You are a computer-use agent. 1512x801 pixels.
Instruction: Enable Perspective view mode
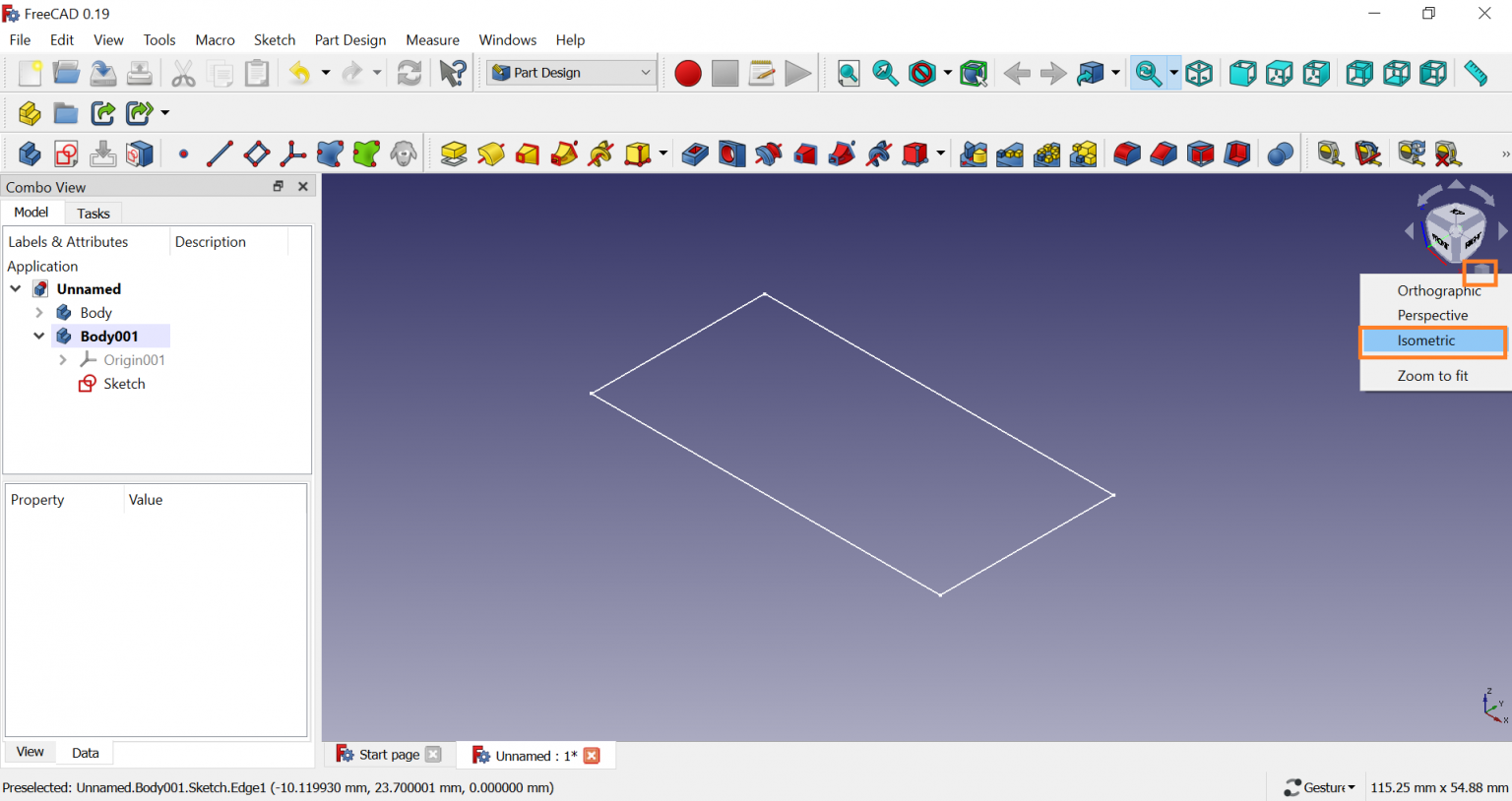[x=1432, y=316]
